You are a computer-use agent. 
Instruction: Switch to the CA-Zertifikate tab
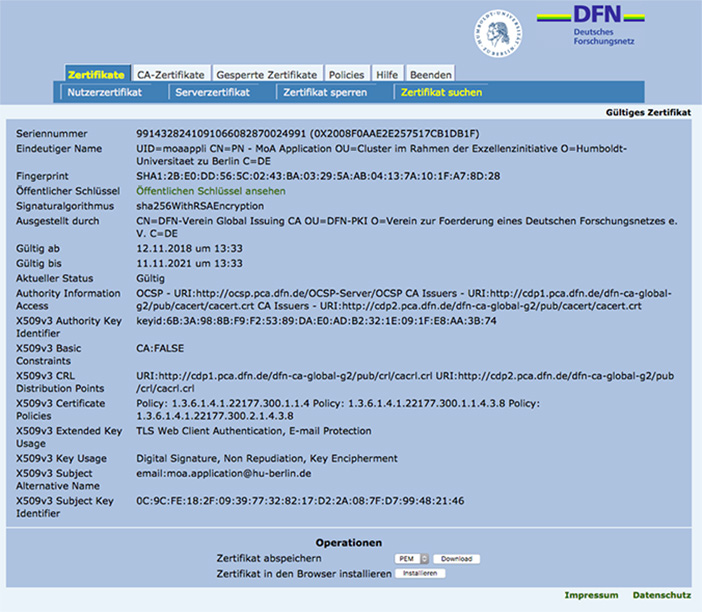click(x=170, y=75)
